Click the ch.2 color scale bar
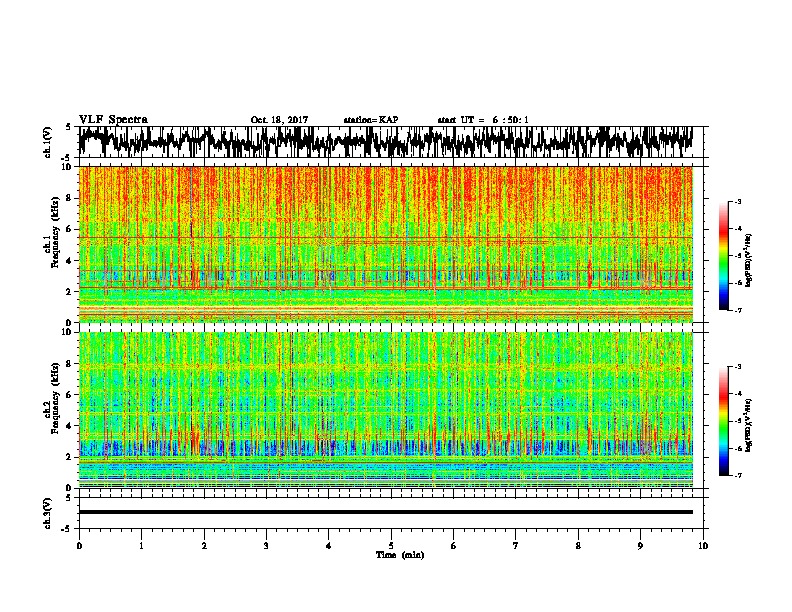This screenshot has width=792, height=612. click(723, 421)
